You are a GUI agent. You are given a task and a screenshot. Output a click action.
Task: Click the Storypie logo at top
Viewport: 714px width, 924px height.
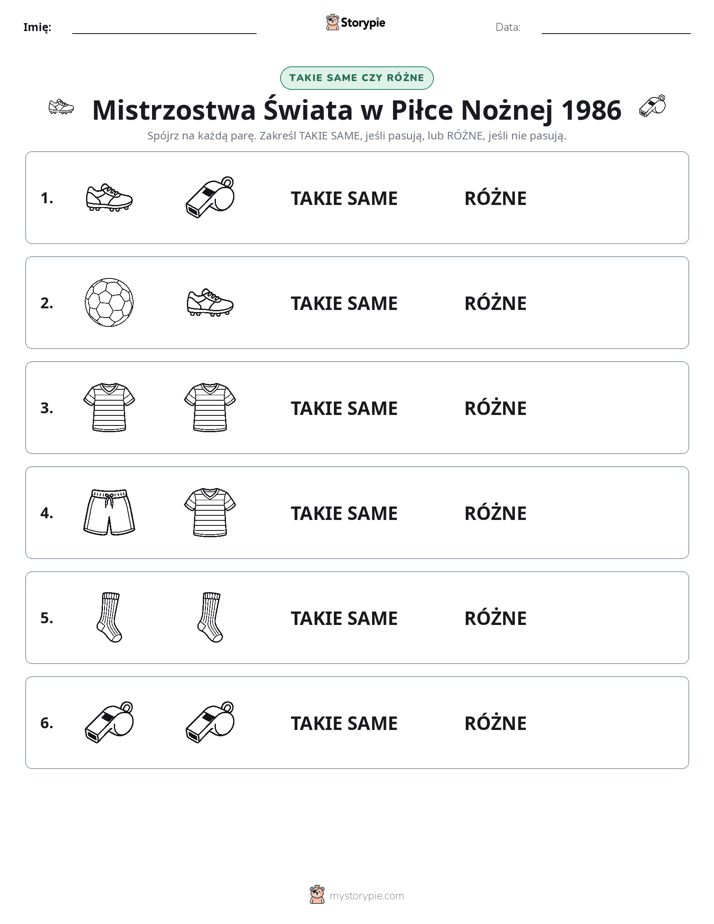pyautogui.click(x=356, y=22)
